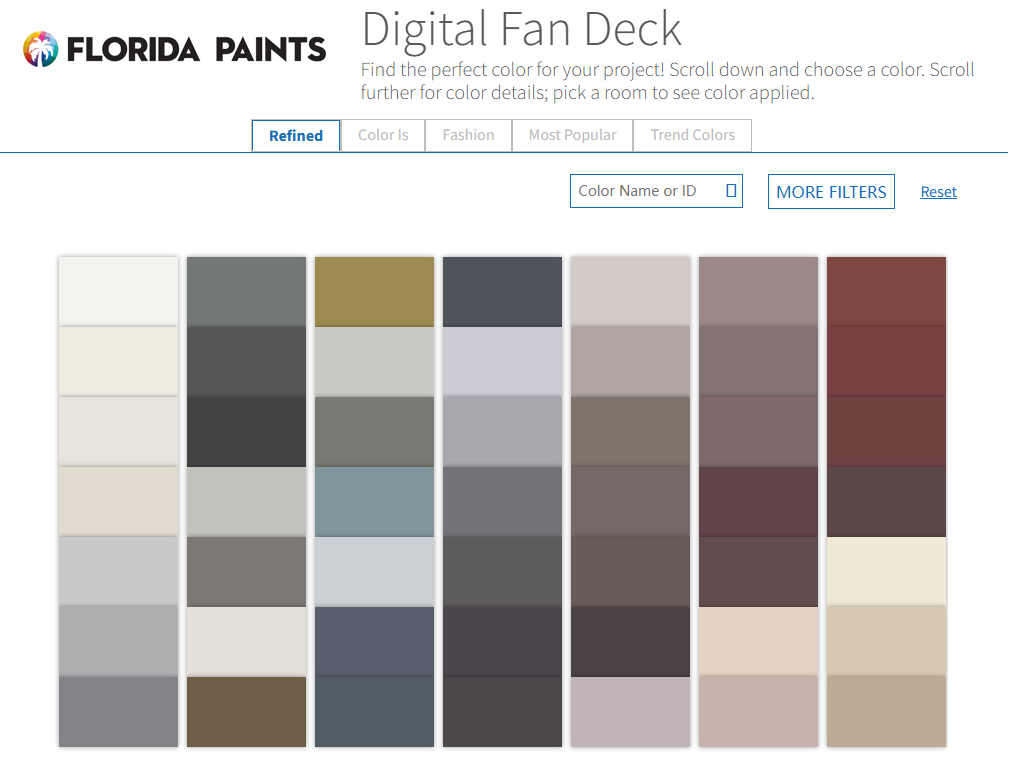Pick the olive gold swatch in top row
Image resolution: width=1022 pixels, height=763 pixels.
pyautogui.click(x=374, y=291)
